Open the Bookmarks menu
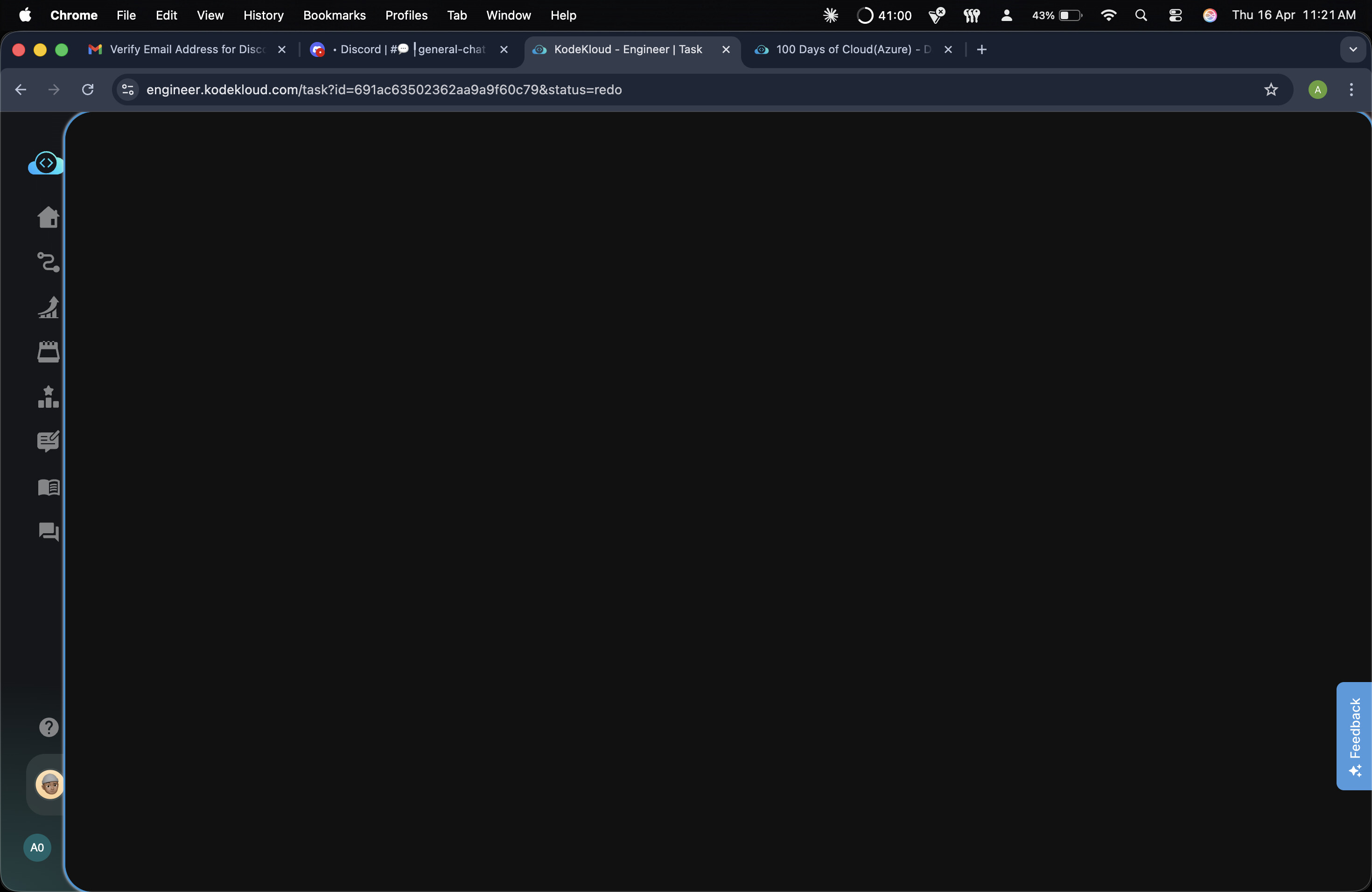The height and width of the screenshot is (892, 1372). (x=334, y=15)
